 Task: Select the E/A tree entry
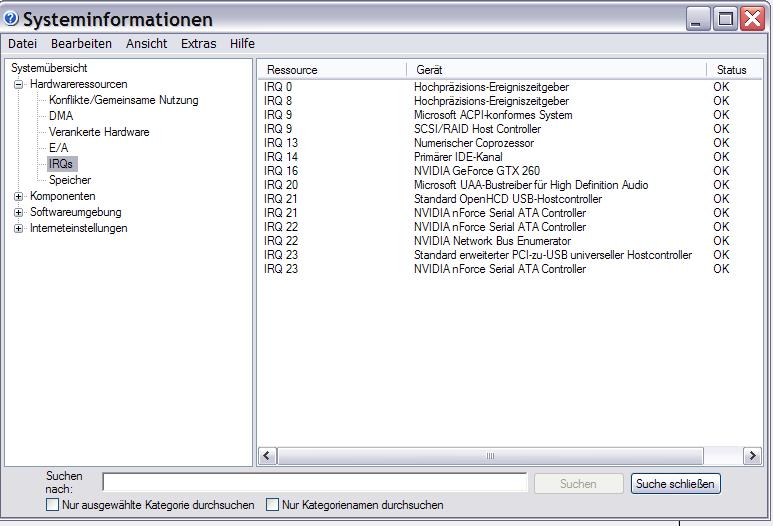tap(59, 148)
